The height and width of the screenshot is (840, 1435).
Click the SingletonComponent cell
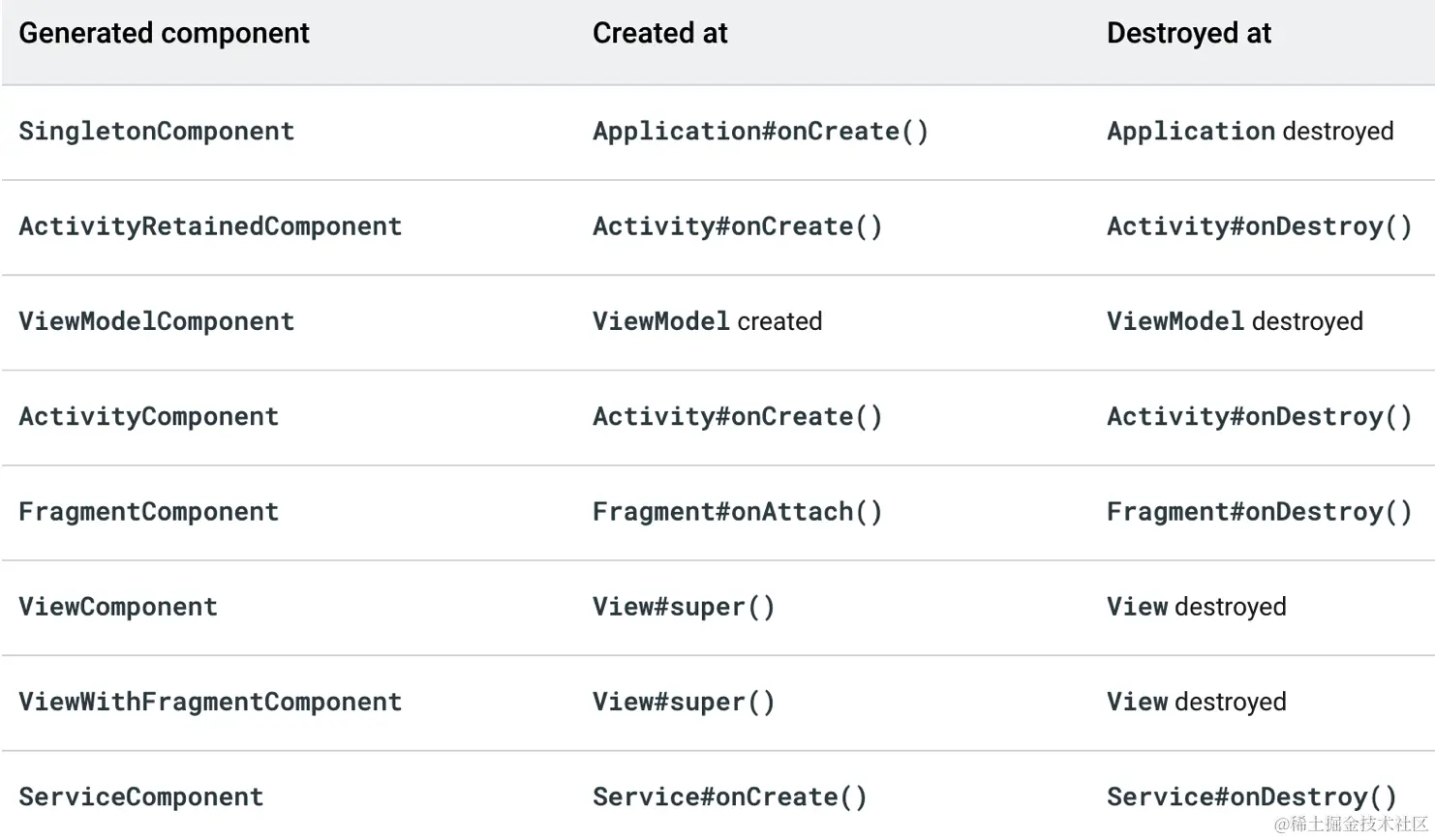click(x=156, y=132)
